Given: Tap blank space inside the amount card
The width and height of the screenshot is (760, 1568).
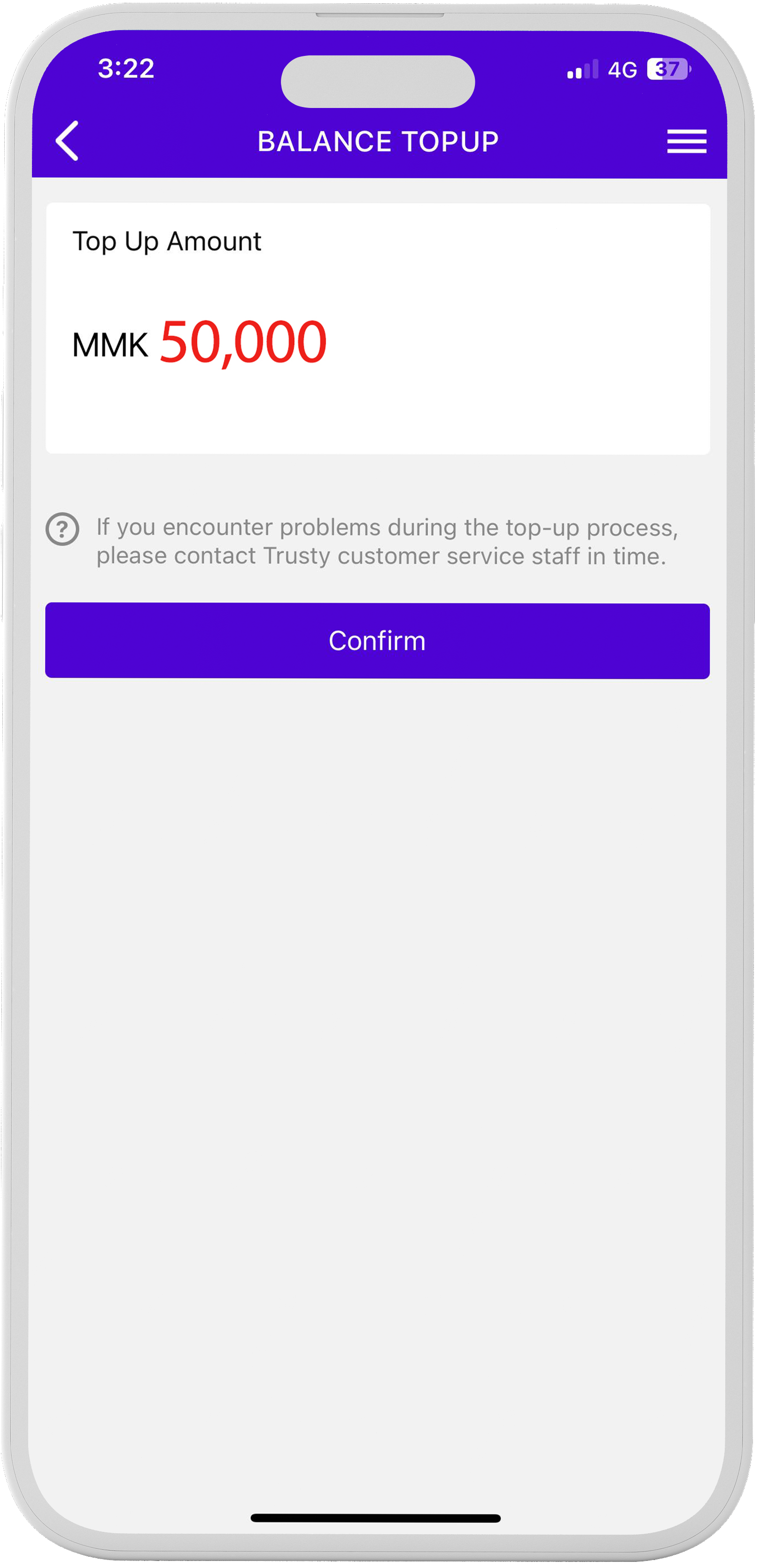Looking at the screenshot, I should (x=518, y=341).
